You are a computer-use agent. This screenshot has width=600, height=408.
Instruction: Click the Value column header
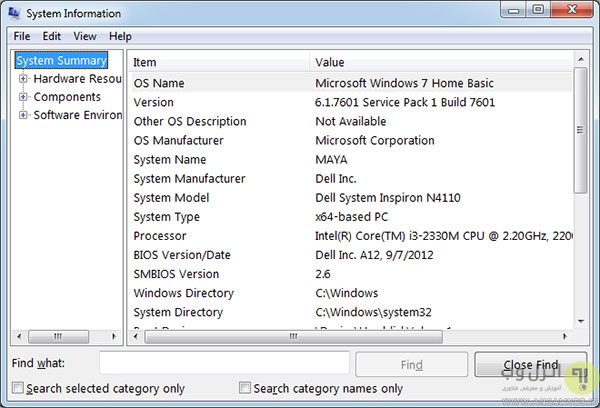[440, 62]
